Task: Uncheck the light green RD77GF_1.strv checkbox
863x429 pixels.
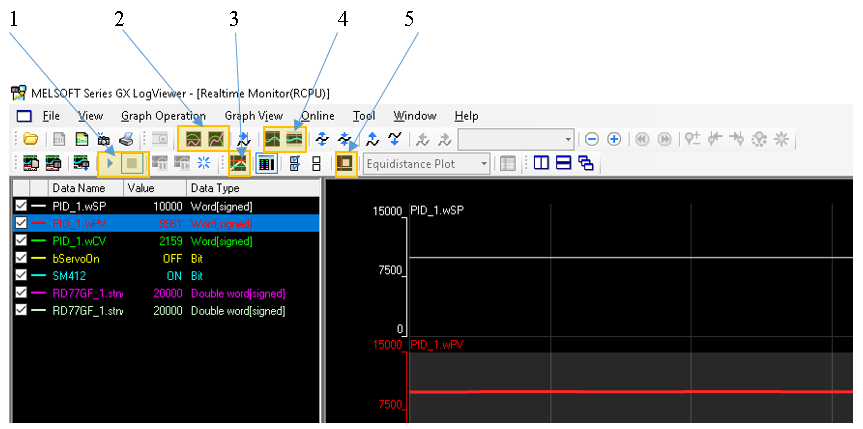Action: point(21,310)
